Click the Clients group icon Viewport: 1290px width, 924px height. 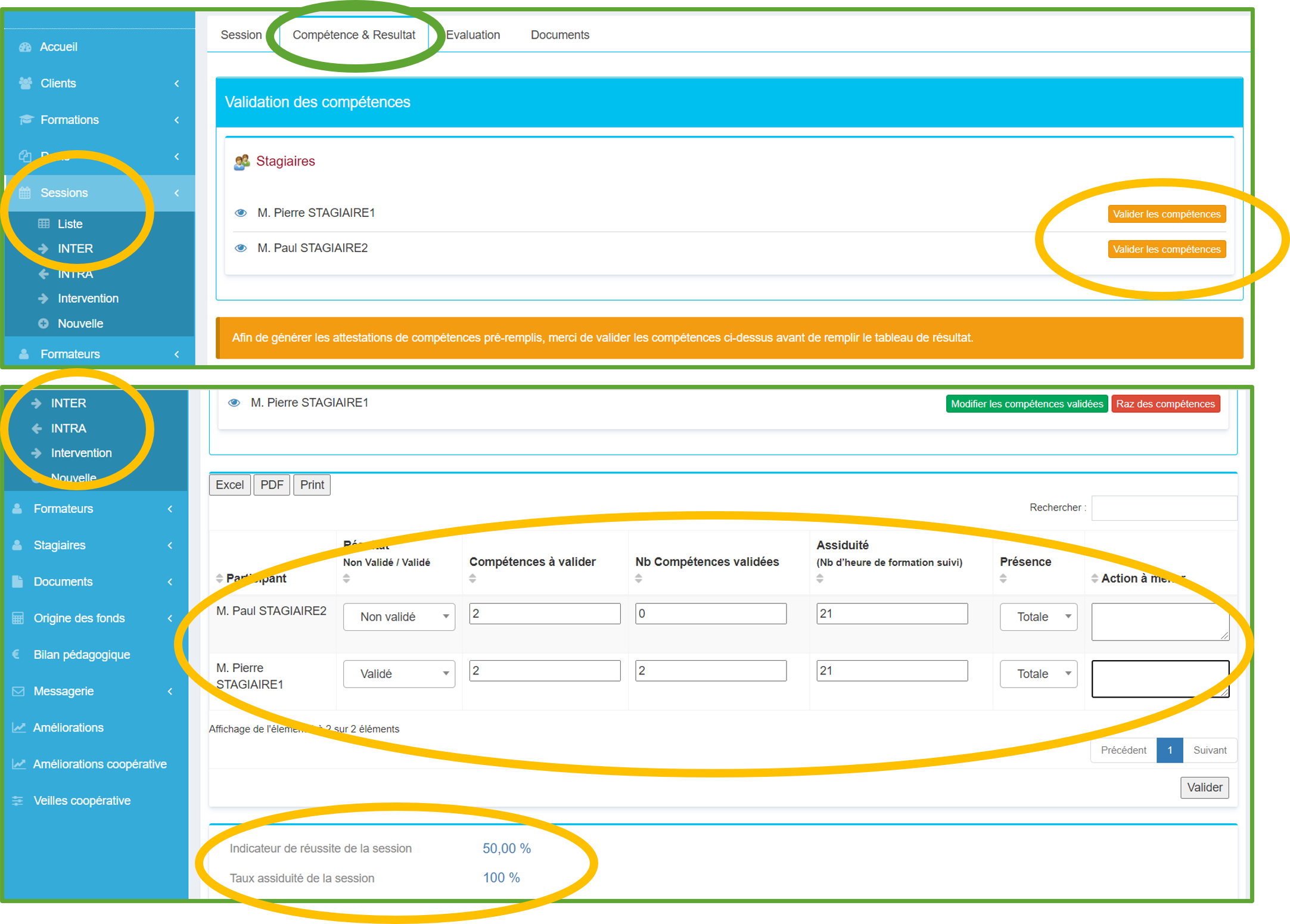25,83
